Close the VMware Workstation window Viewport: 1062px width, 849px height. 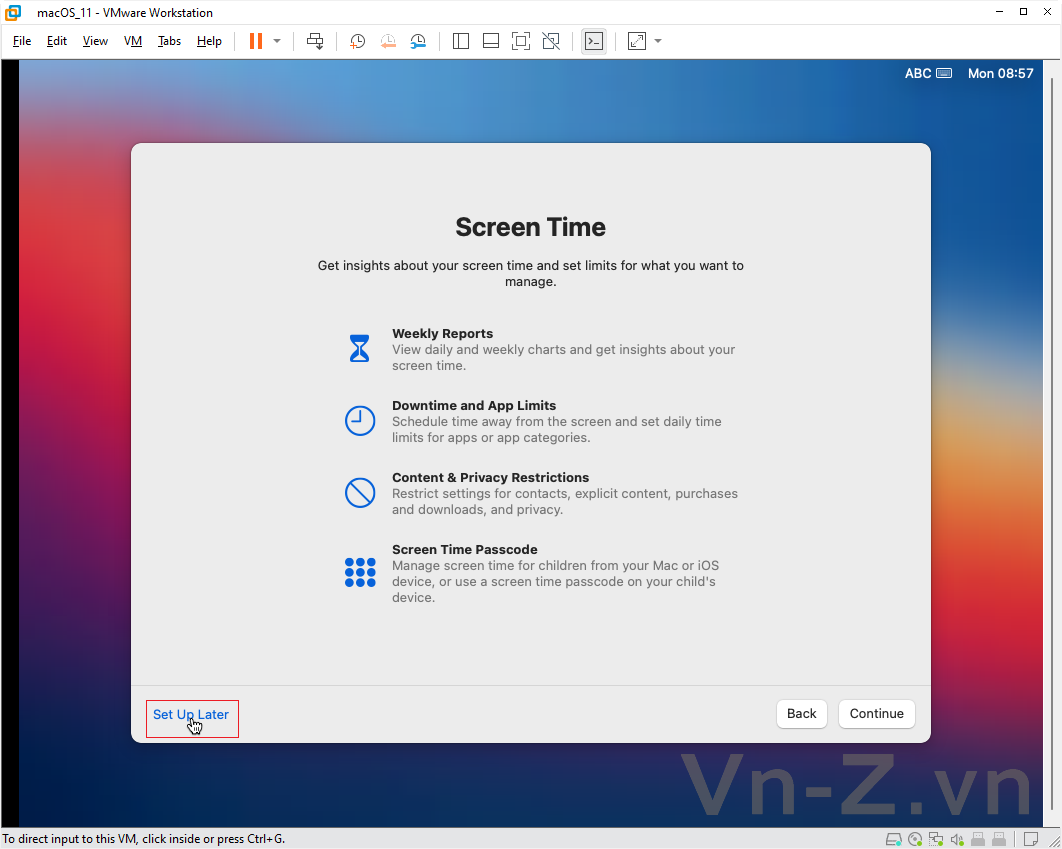coord(1047,12)
